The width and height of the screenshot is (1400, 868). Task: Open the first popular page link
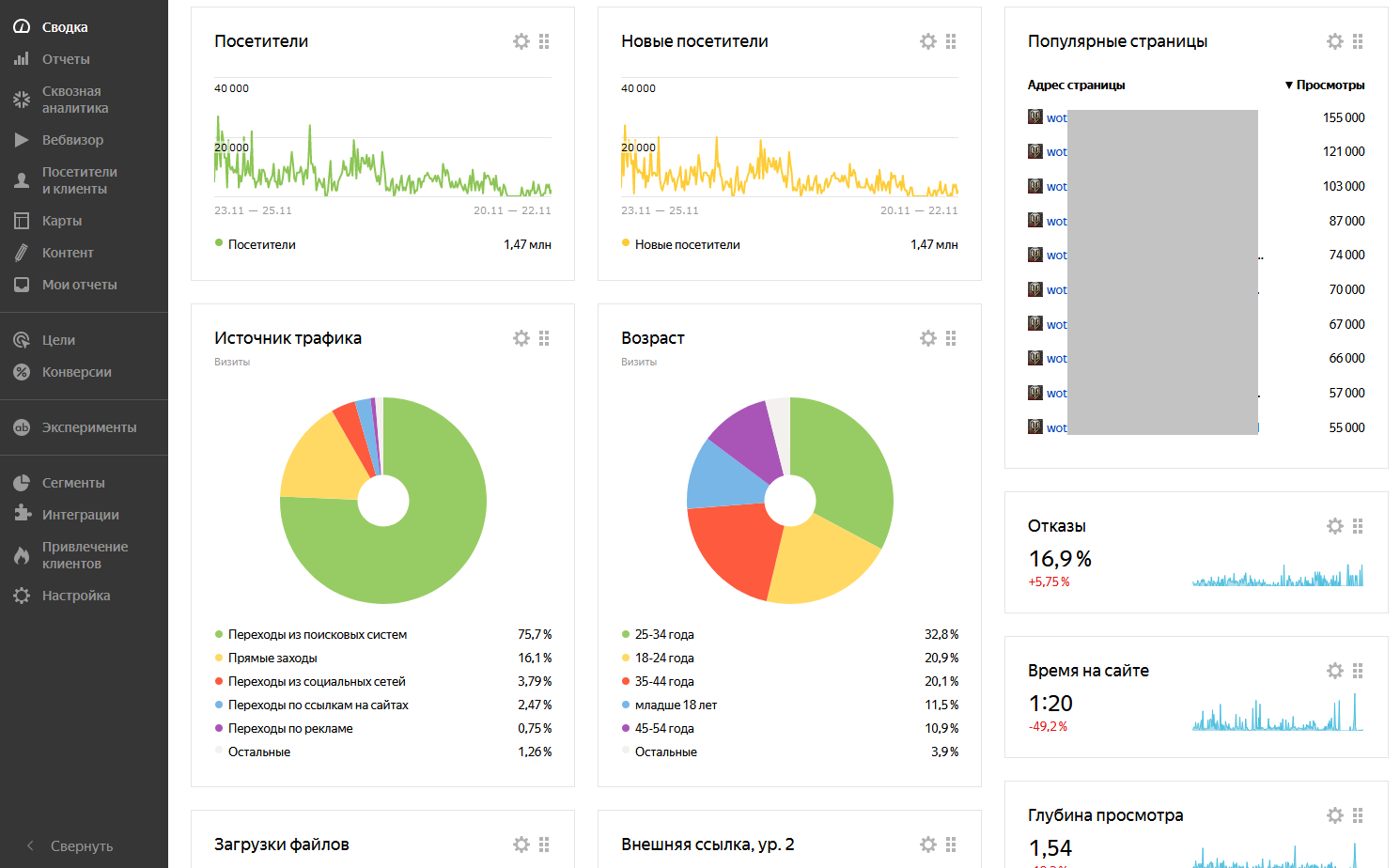coord(1056,118)
